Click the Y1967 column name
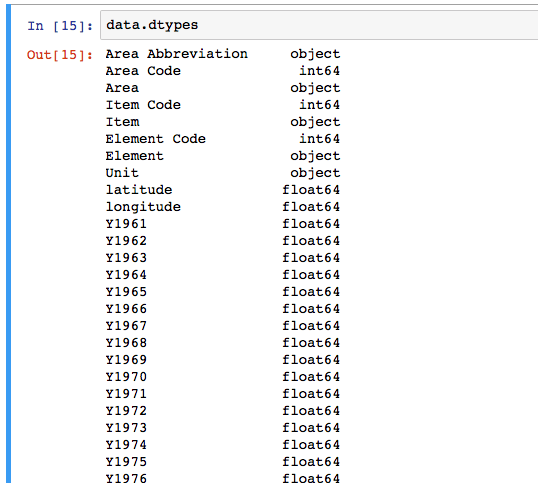538x483 pixels. pos(126,326)
